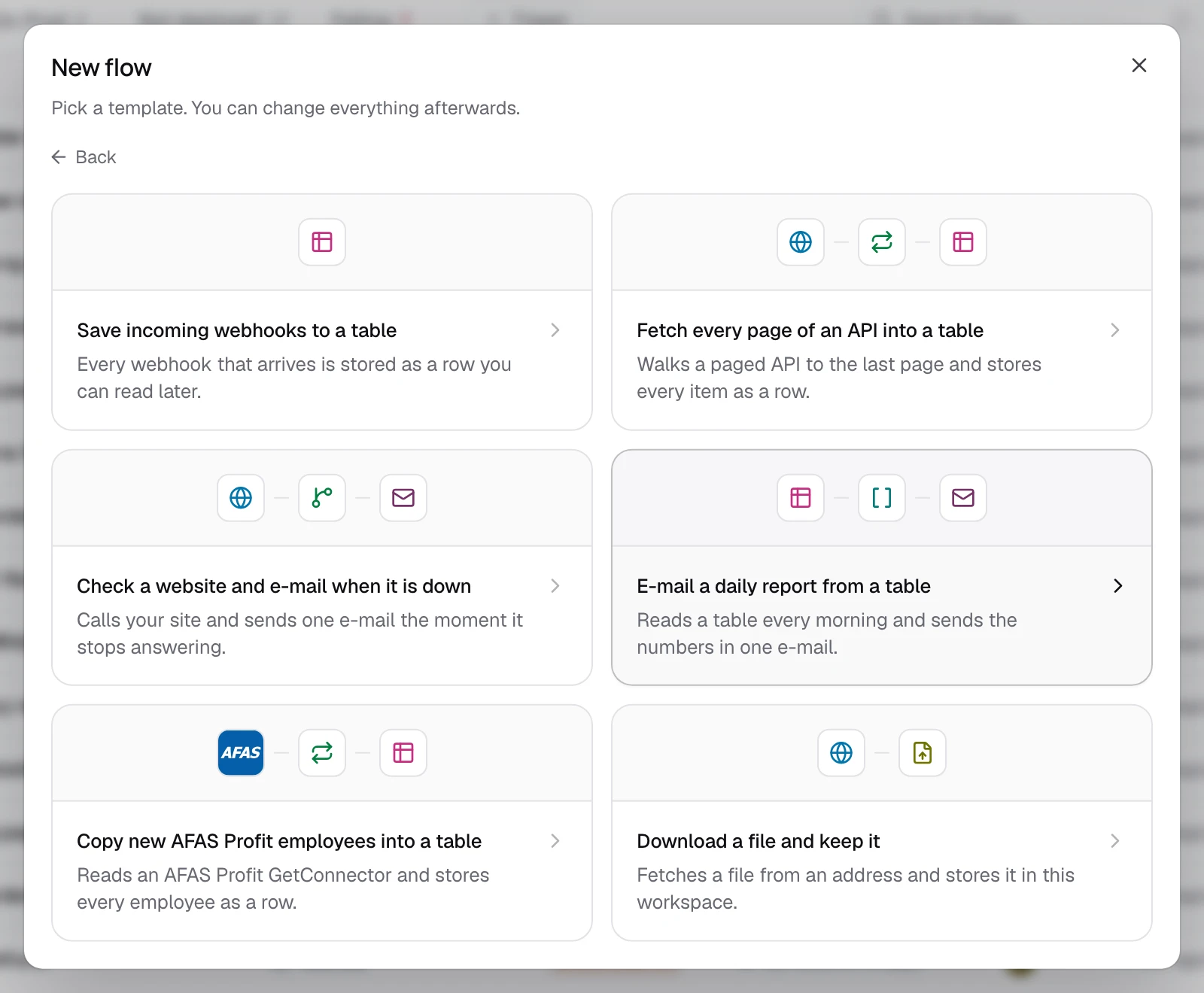Click the mail icon in the daily report template
This screenshot has height=993, width=1204.
tap(963, 498)
